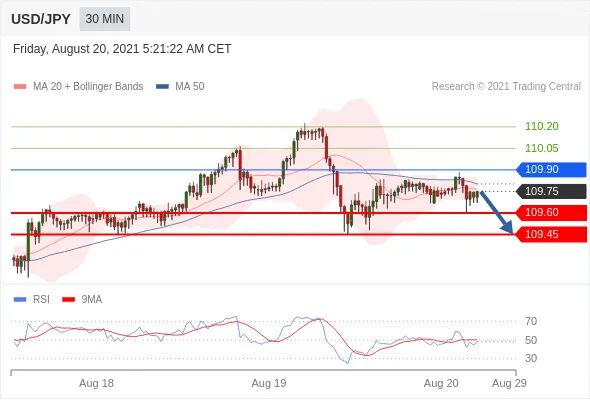
Task: Click the red 109.45 target tag
Action: click(551, 234)
